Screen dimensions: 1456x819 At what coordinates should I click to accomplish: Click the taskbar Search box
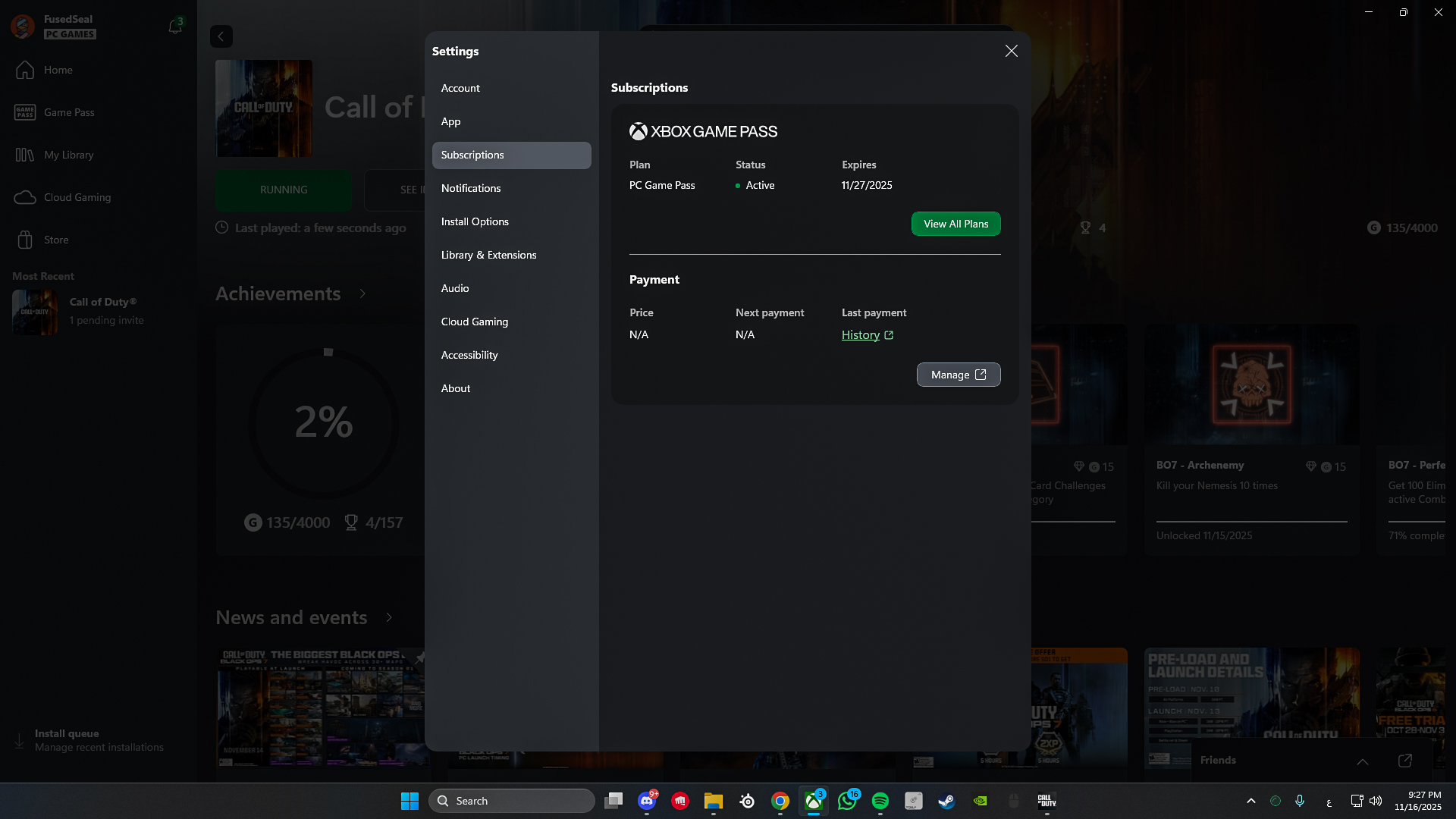pos(512,801)
